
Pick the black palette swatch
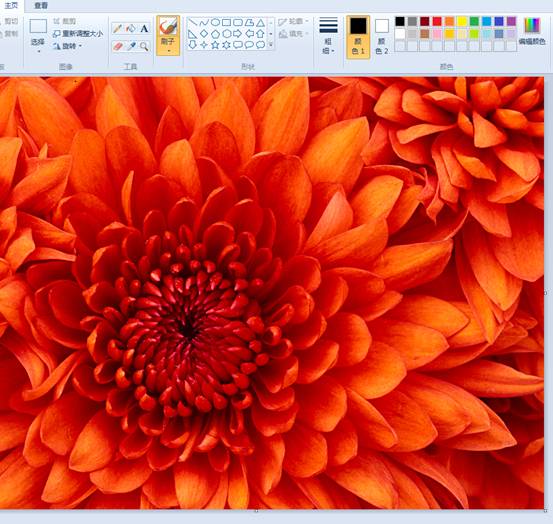tap(400, 22)
